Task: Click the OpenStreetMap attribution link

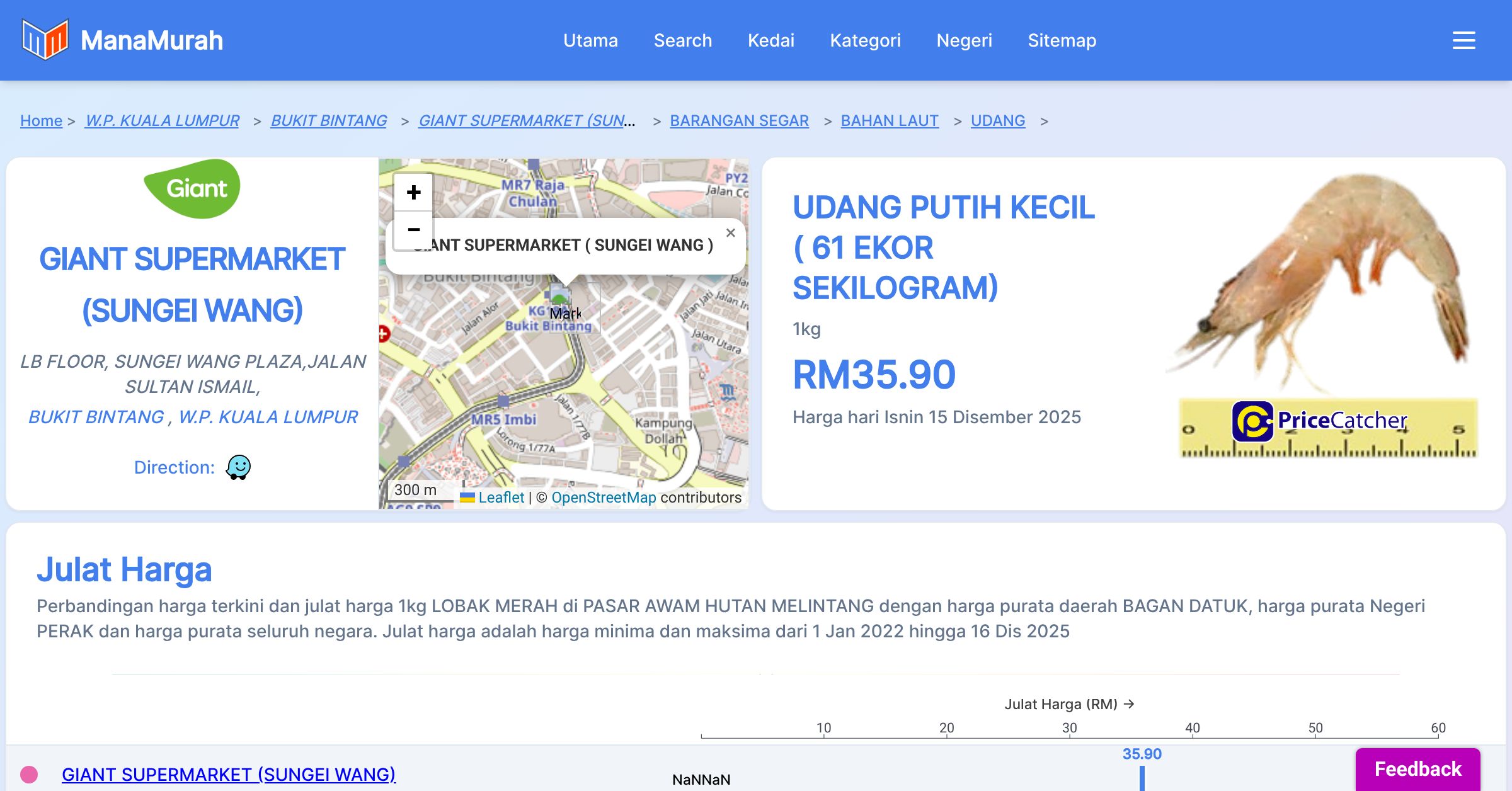Action: 603,498
